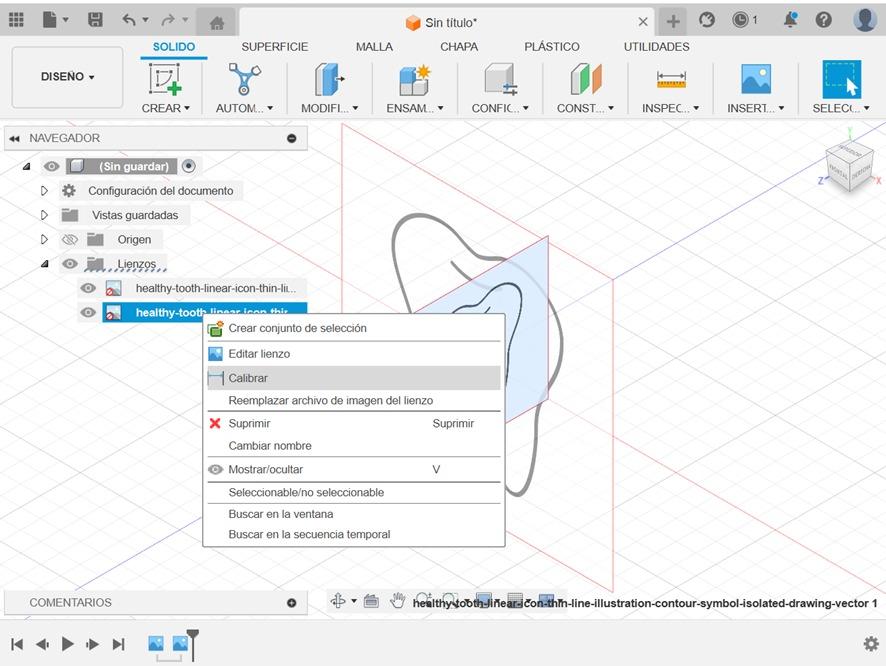This screenshot has width=886, height=666.
Task: Open the File menu icon
Action: pyautogui.click(x=50, y=20)
